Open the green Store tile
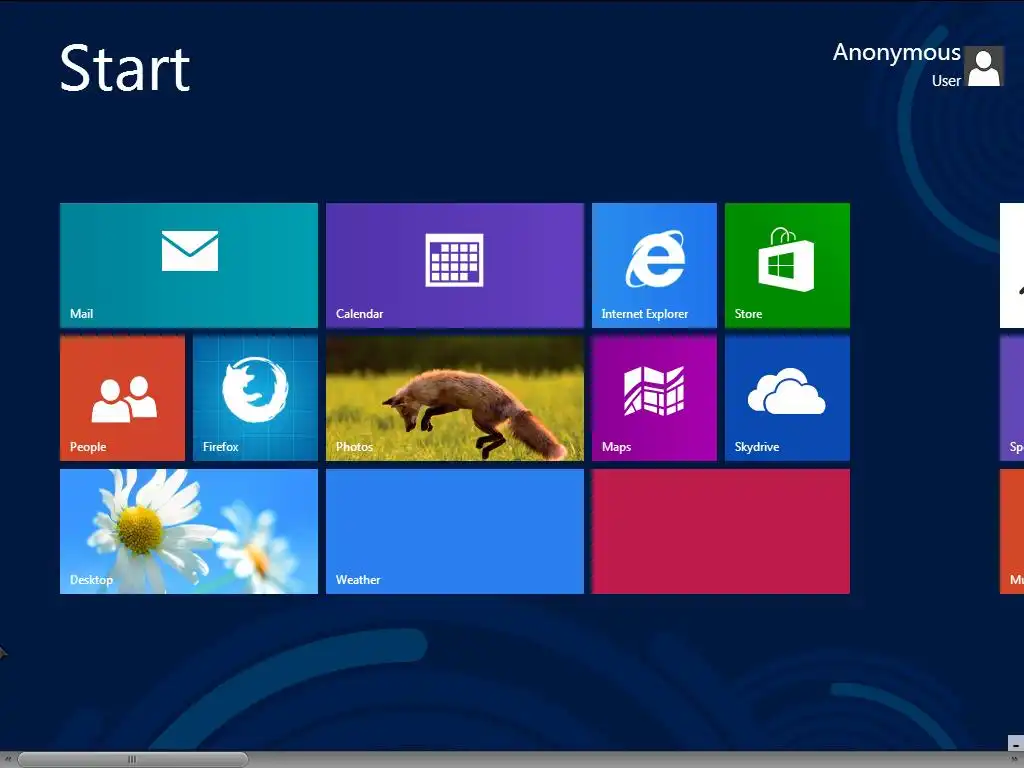This screenshot has height=768, width=1024. pyautogui.click(x=787, y=265)
